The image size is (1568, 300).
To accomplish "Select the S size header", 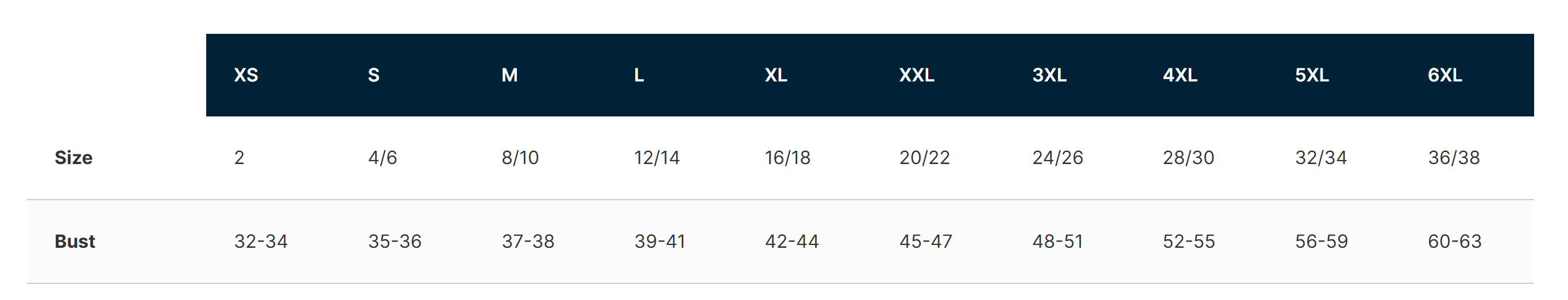I will point(374,75).
